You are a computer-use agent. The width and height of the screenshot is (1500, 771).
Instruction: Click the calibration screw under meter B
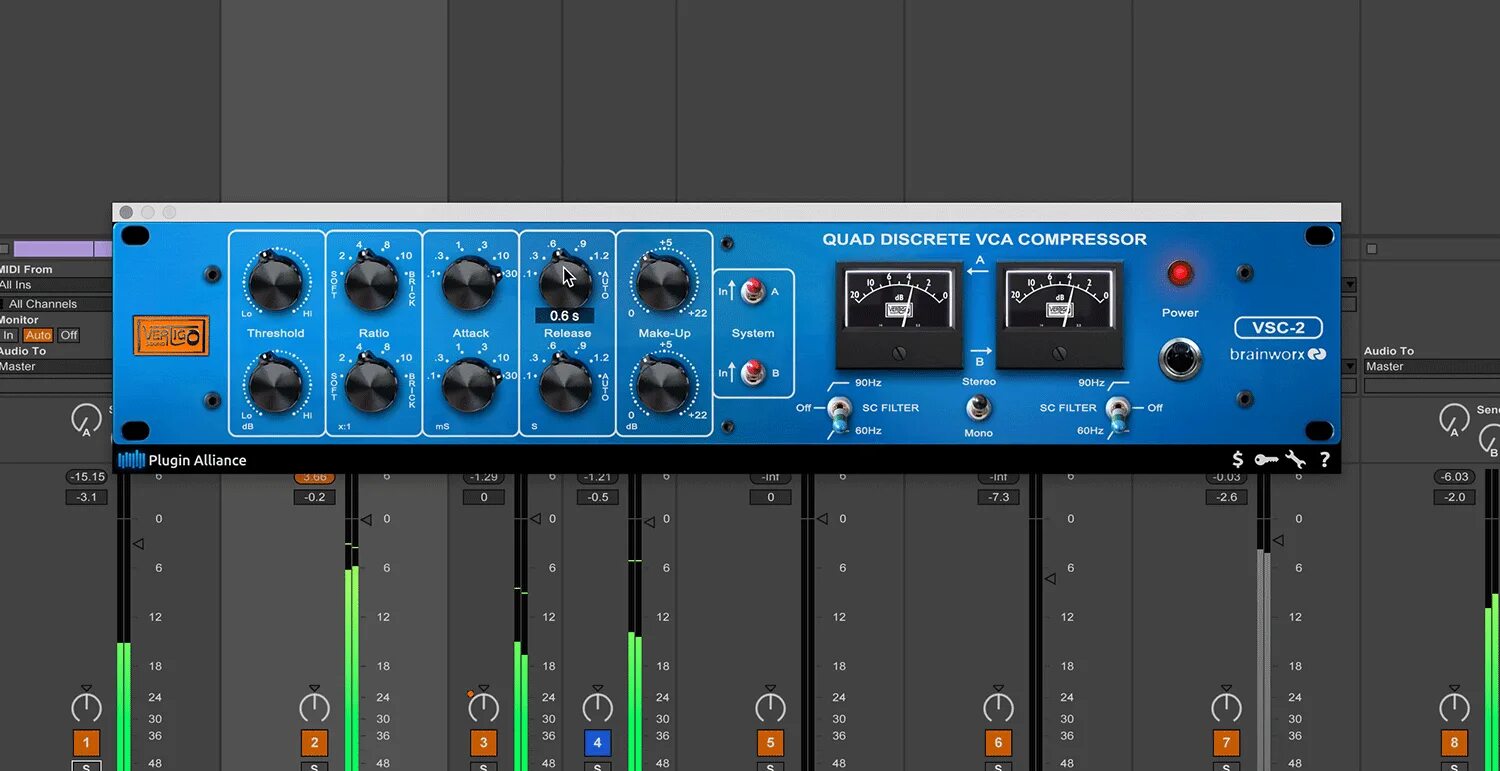[1059, 352]
